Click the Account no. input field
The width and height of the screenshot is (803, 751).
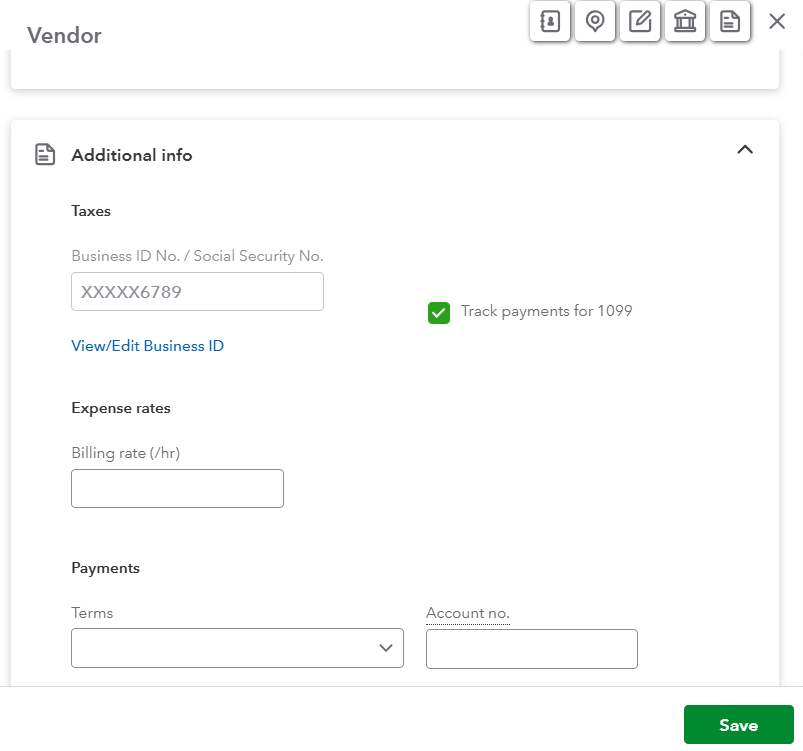pos(532,649)
